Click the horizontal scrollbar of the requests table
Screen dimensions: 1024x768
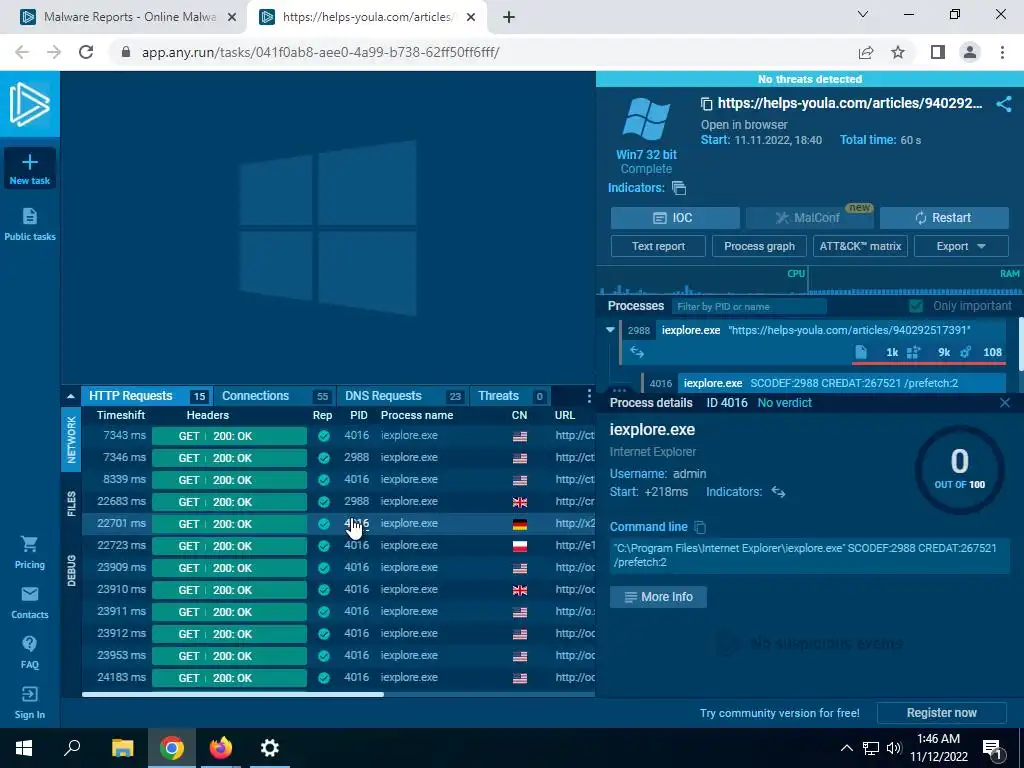[x=232, y=694]
